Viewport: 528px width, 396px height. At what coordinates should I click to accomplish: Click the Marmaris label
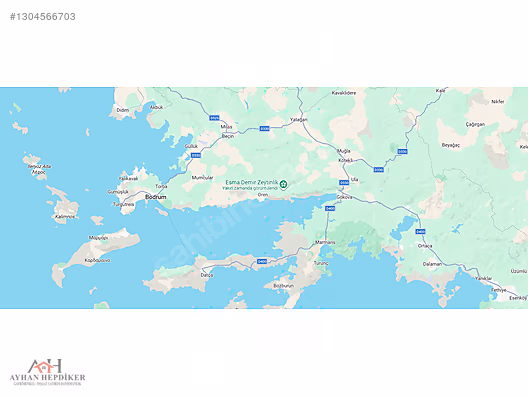click(325, 242)
